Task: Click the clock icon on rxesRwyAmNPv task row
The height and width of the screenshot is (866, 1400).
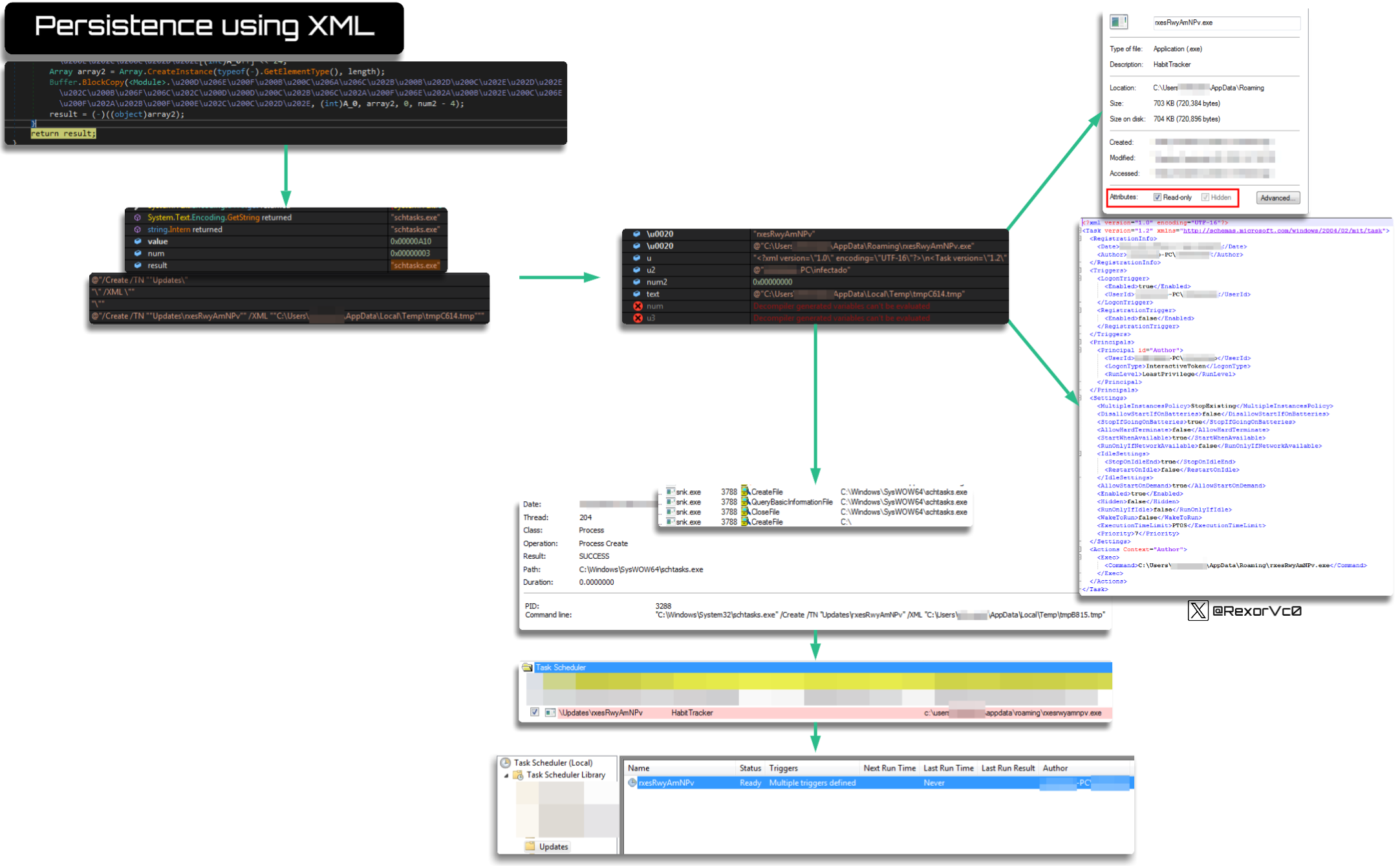Action: pyautogui.click(x=632, y=783)
